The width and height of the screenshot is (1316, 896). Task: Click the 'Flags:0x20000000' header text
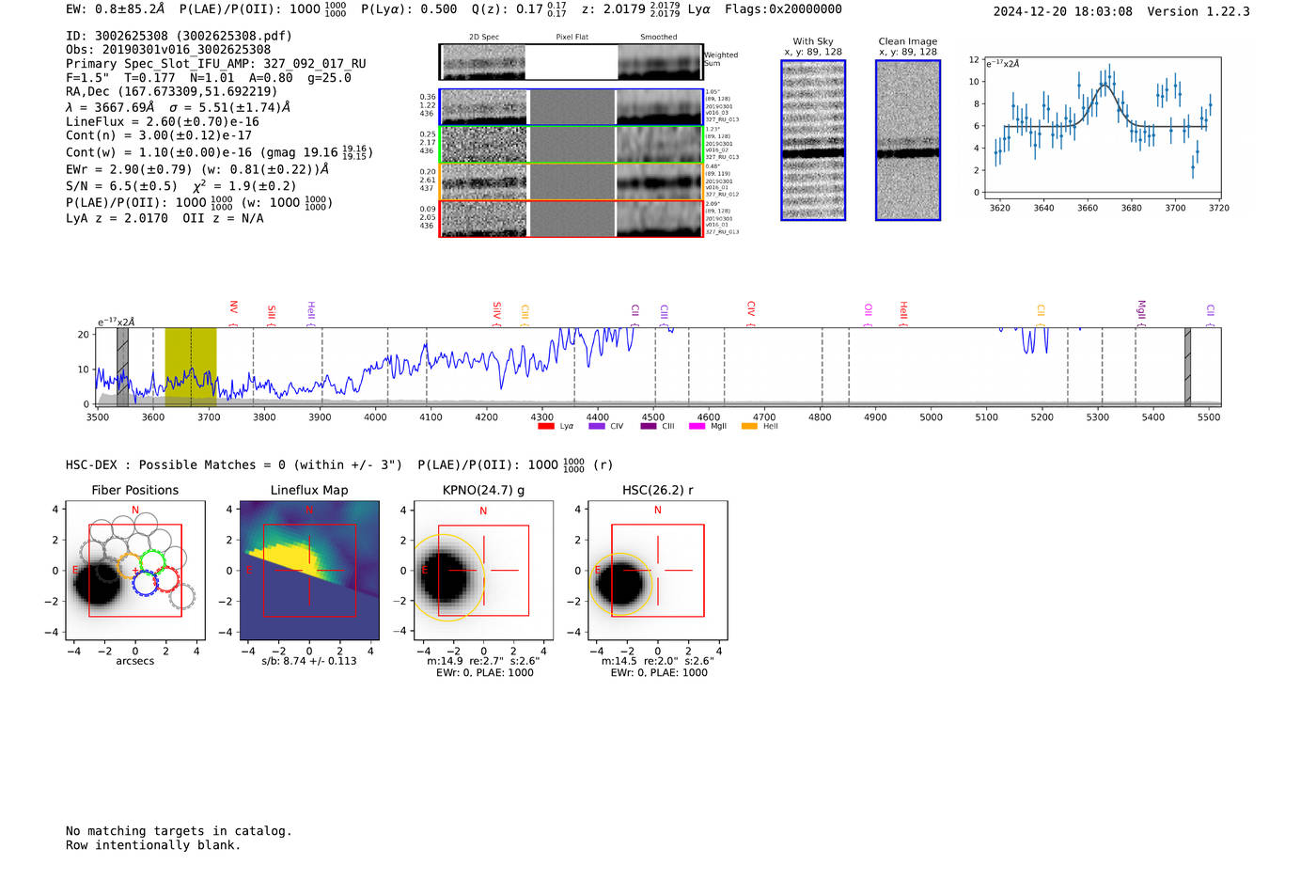pos(783,9)
